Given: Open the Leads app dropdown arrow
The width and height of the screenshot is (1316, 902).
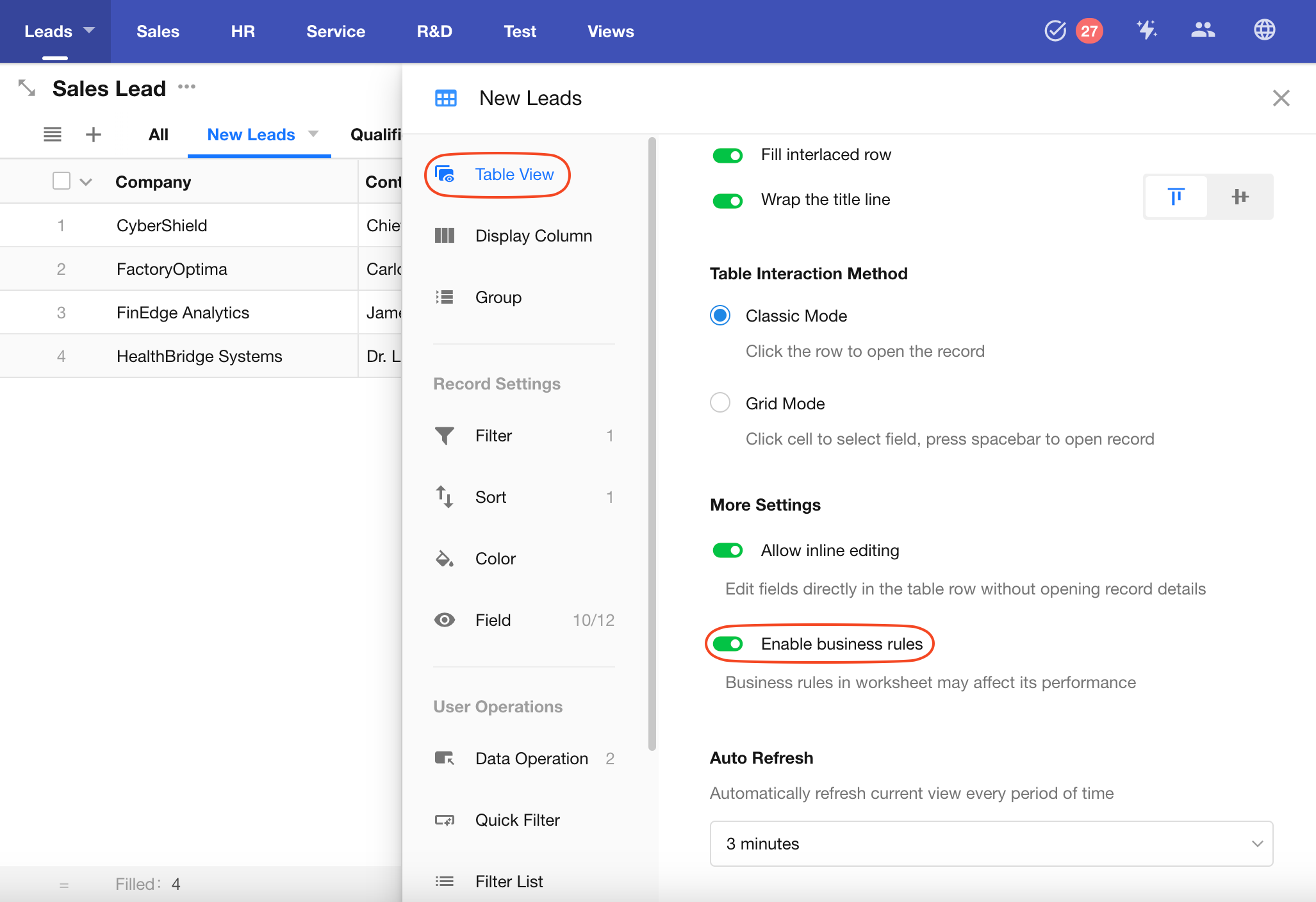Looking at the screenshot, I should tap(89, 30).
